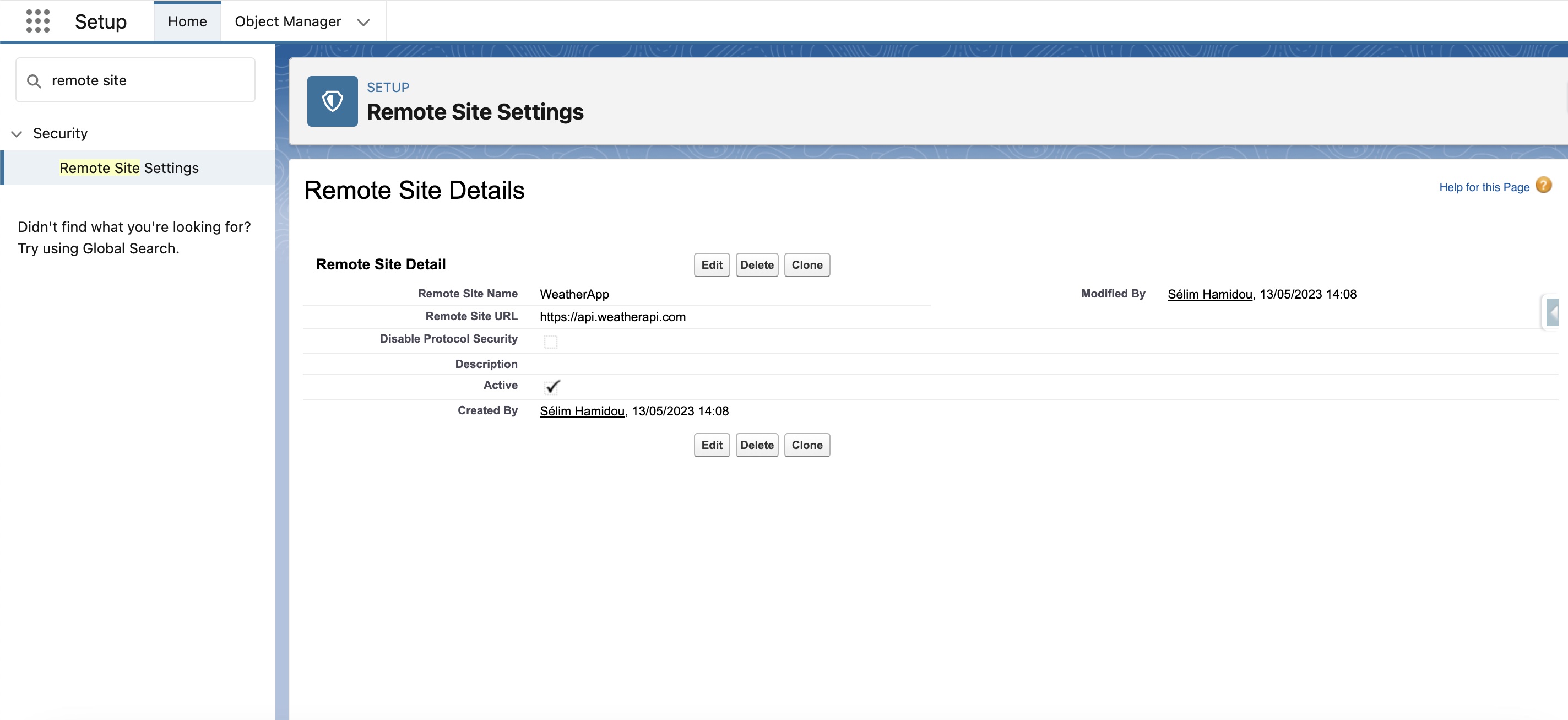Click the Remote Site Details heading
The width and height of the screenshot is (1568, 720).
[x=414, y=191]
